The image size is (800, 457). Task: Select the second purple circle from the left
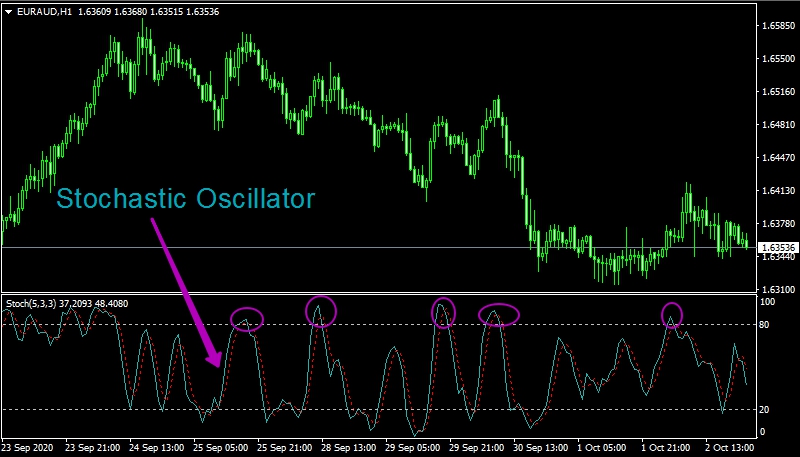(x=321, y=312)
